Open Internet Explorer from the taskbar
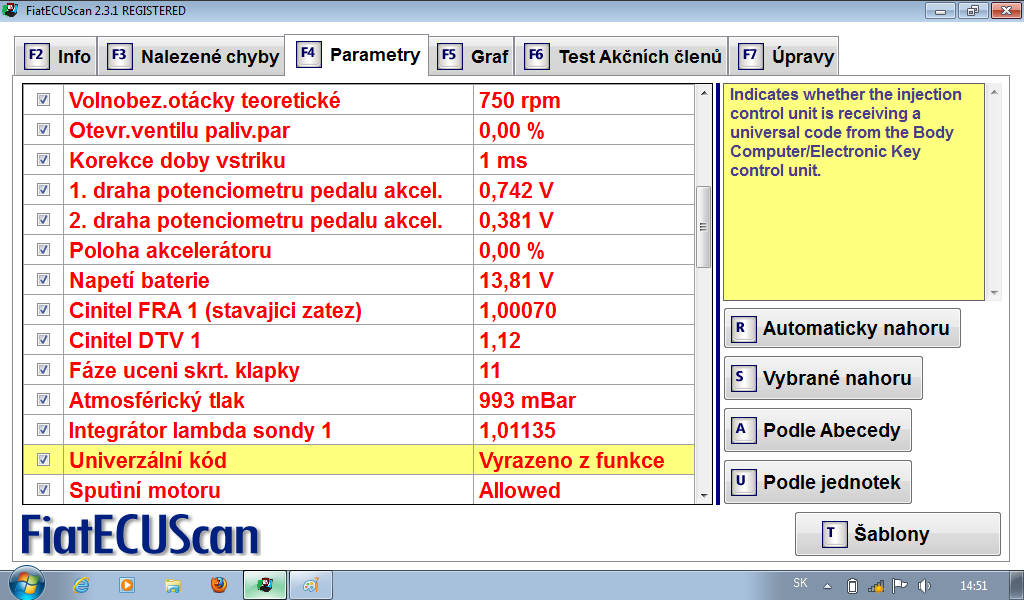 click(82, 585)
